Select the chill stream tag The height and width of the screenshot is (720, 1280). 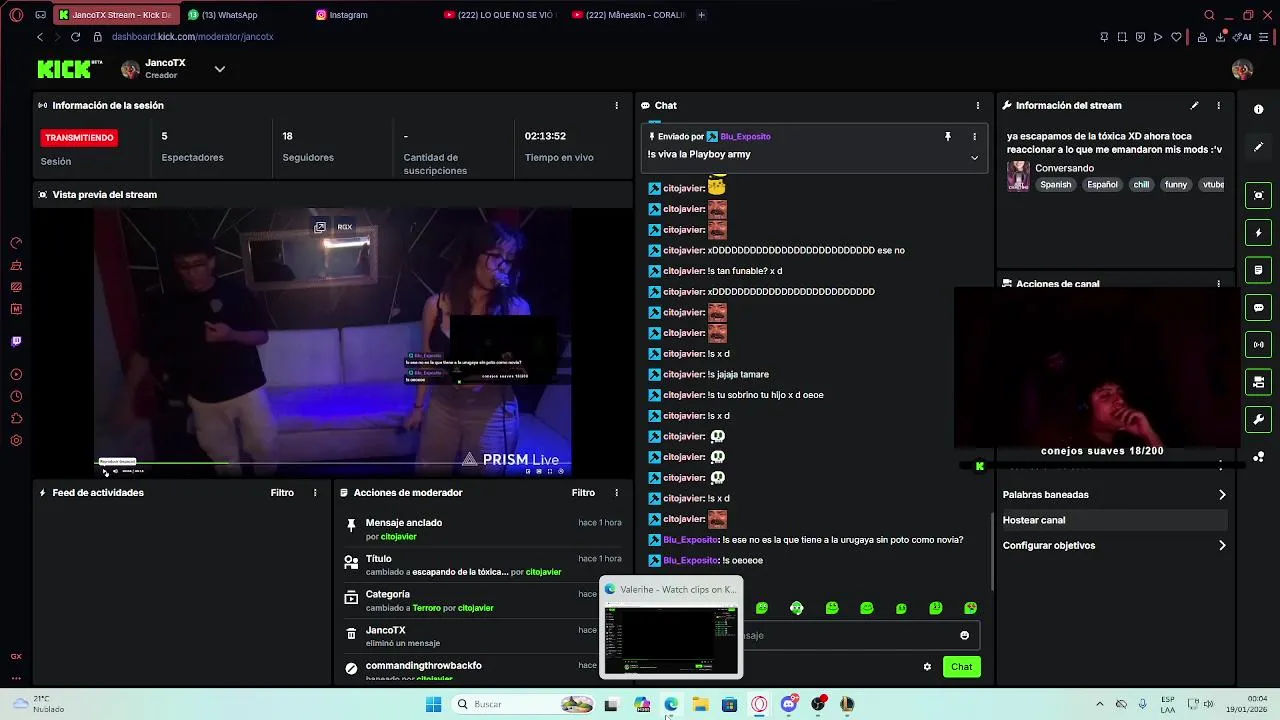1141,185
